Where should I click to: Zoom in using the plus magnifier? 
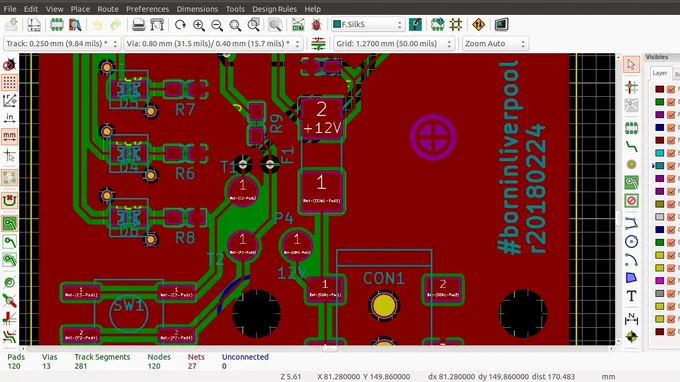(199, 25)
